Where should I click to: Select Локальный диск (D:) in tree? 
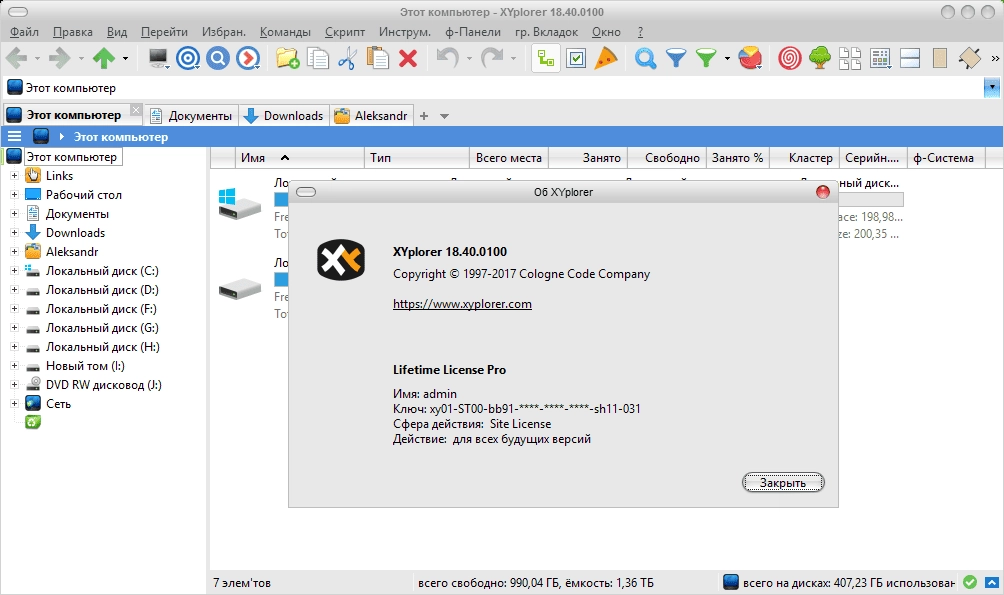pos(102,289)
